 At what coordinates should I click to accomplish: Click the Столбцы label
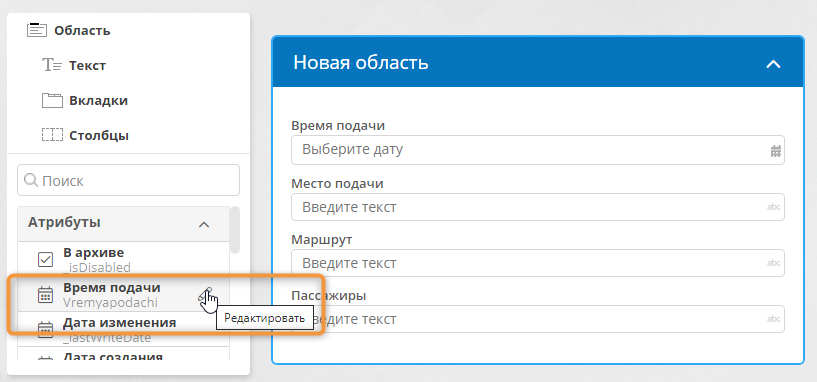click(99, 135)
